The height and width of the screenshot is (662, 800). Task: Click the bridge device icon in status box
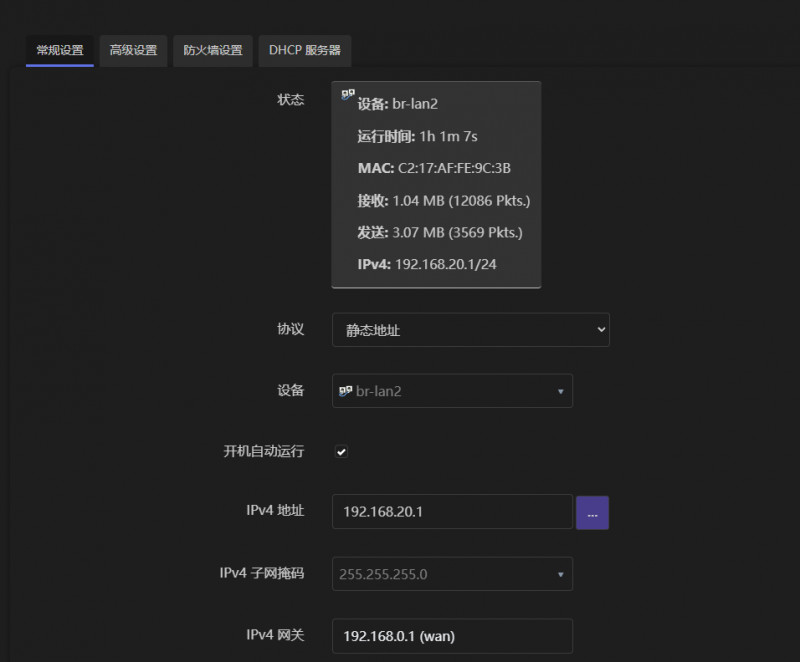click(348, 95)
